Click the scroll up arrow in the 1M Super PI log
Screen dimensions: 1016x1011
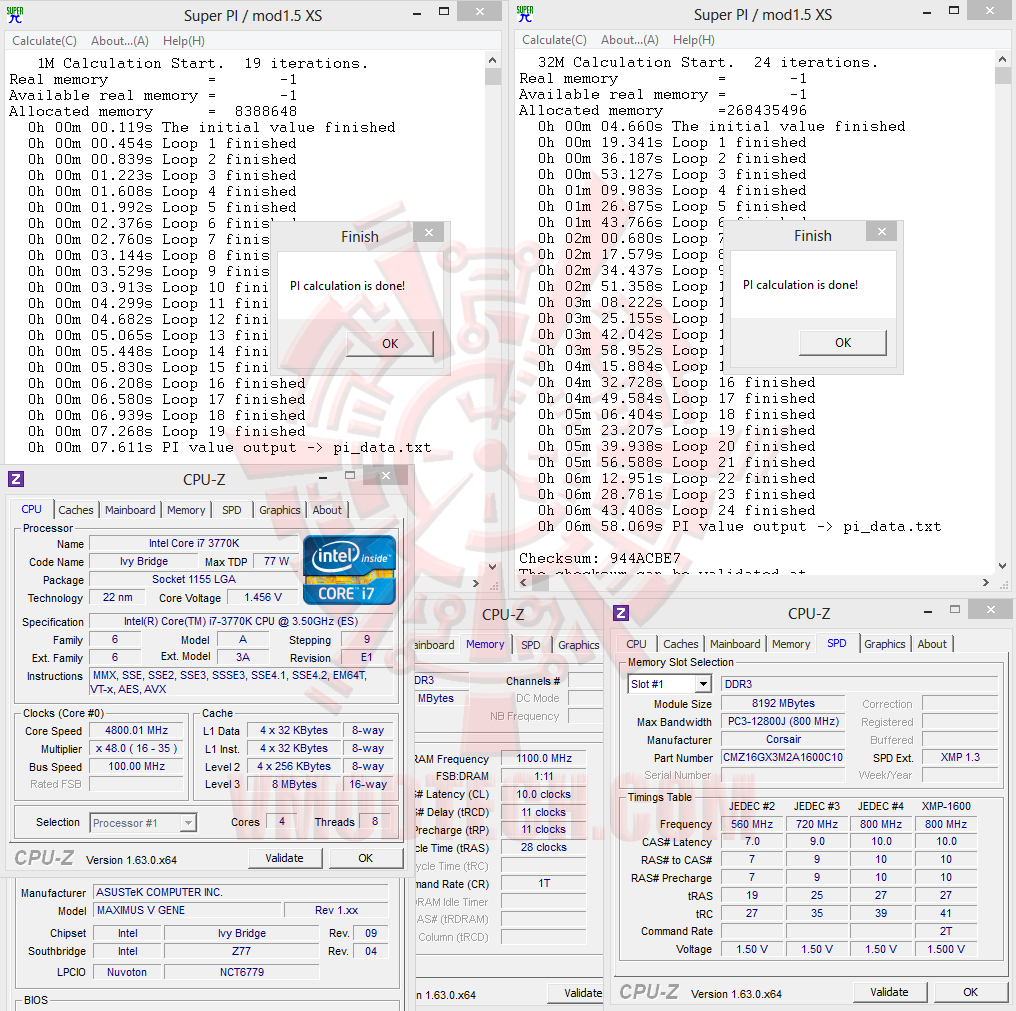point(492,60)
